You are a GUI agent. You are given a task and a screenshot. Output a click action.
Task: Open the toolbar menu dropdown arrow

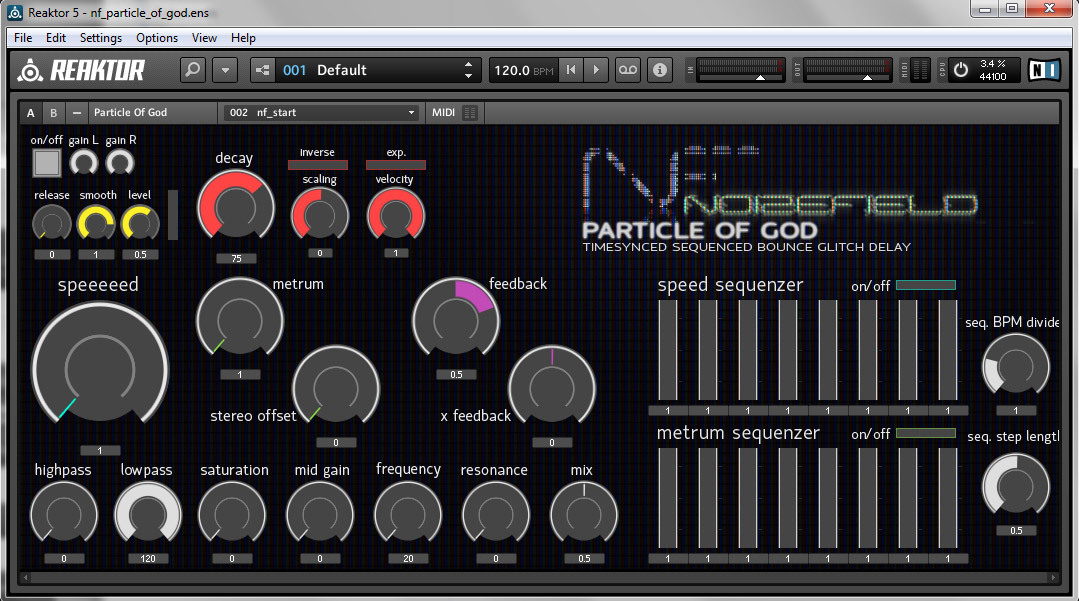pos(225,70)
